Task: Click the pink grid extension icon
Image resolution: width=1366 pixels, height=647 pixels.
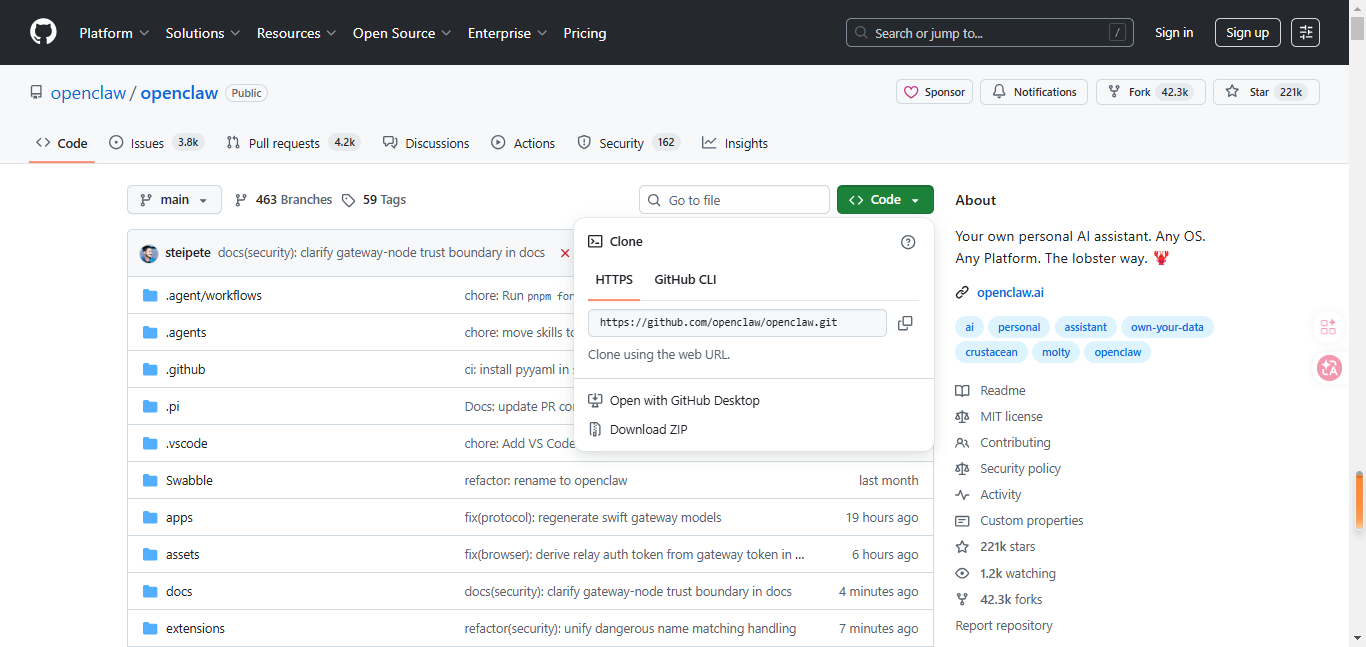Action: pyautogui.click(x=1328, y=327)
